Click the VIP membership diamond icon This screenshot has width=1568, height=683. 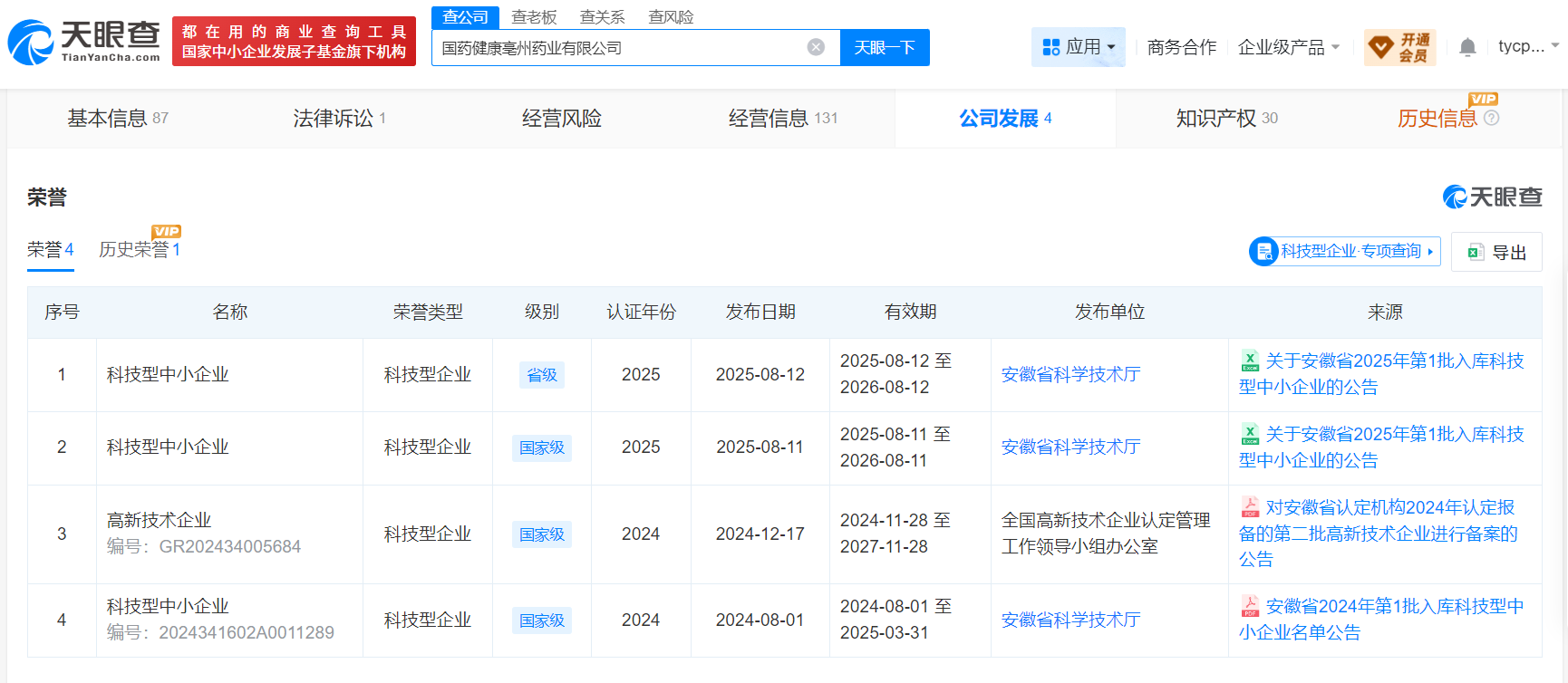(1380, 47)
